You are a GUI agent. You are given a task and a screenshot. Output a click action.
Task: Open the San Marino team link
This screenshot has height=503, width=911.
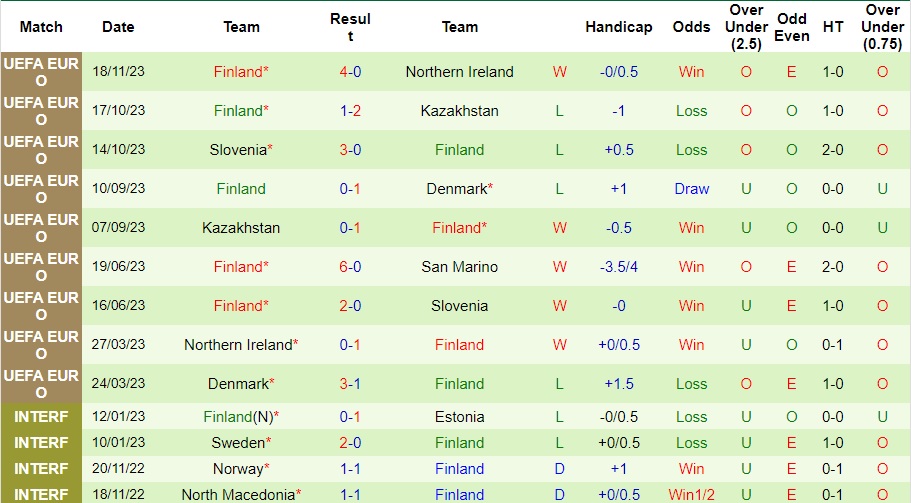pos(459,267)
